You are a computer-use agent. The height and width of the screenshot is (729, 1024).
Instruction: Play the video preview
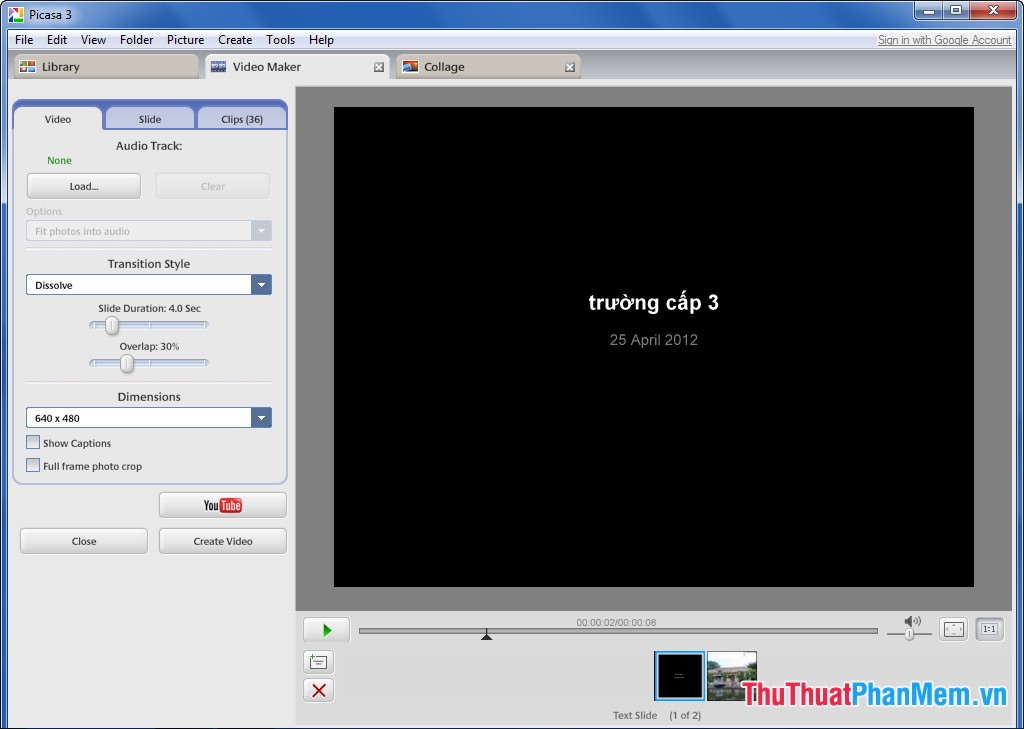(x=325, y=629)
